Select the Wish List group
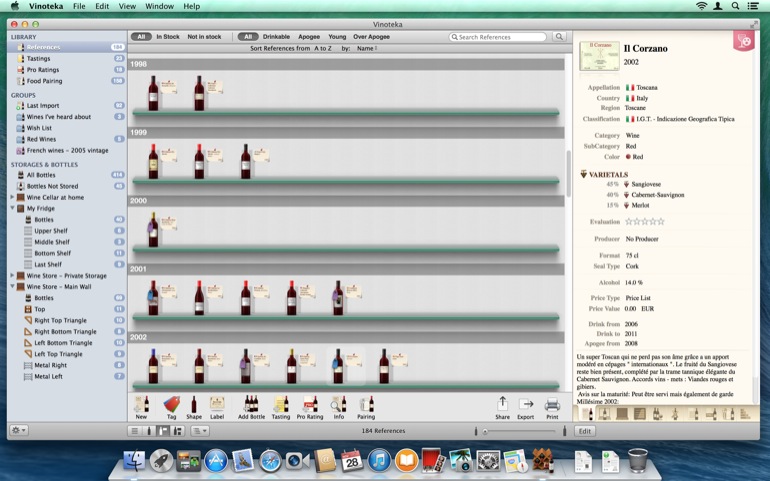 [x=66, y=128]
